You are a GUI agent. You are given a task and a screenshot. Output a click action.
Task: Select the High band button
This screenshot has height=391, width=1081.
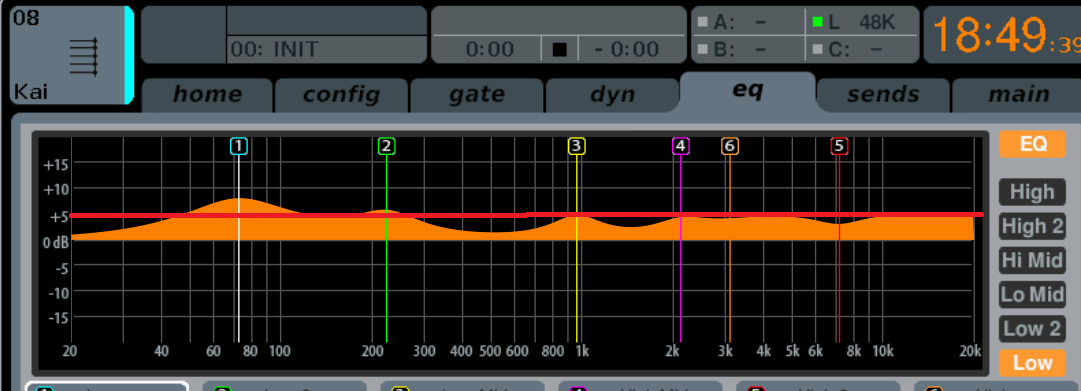coord(1032,192)
